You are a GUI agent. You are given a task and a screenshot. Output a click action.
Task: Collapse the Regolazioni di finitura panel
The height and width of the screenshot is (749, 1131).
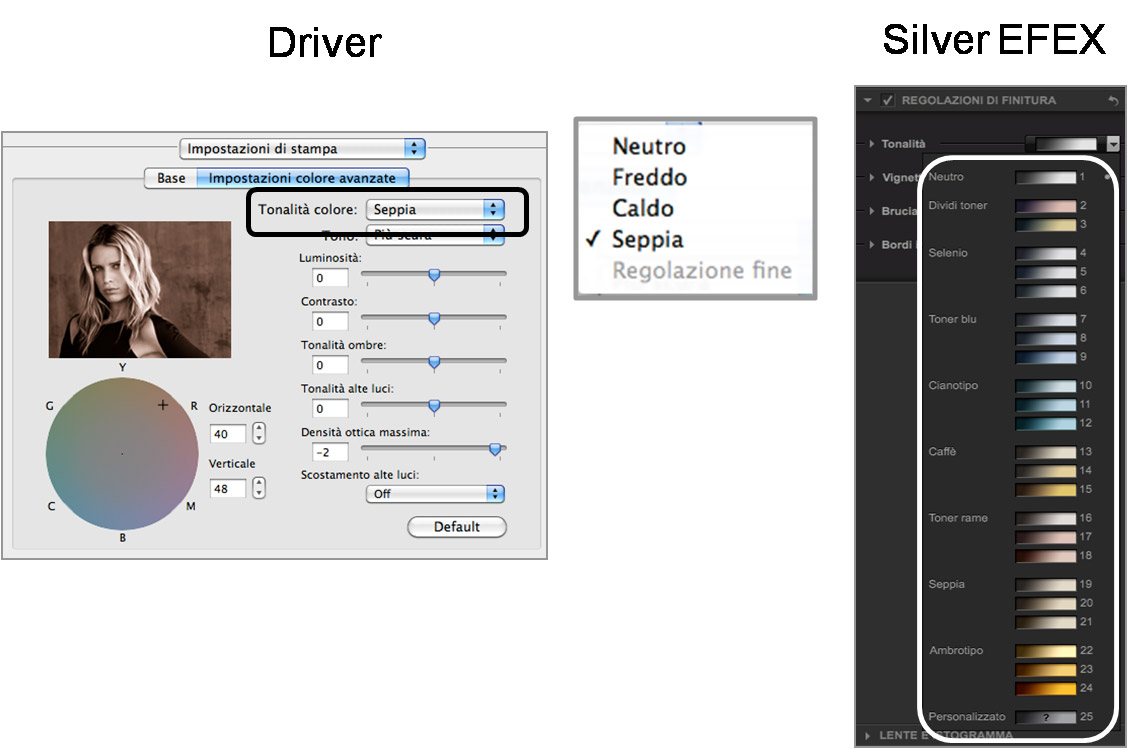click(x=868, y=100)
